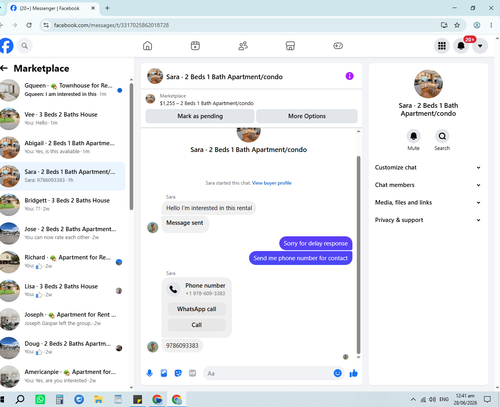Click the phone icon in contact card
This screenshot has width=500, height=407.
pyautogui.click(x=173, y=289)
